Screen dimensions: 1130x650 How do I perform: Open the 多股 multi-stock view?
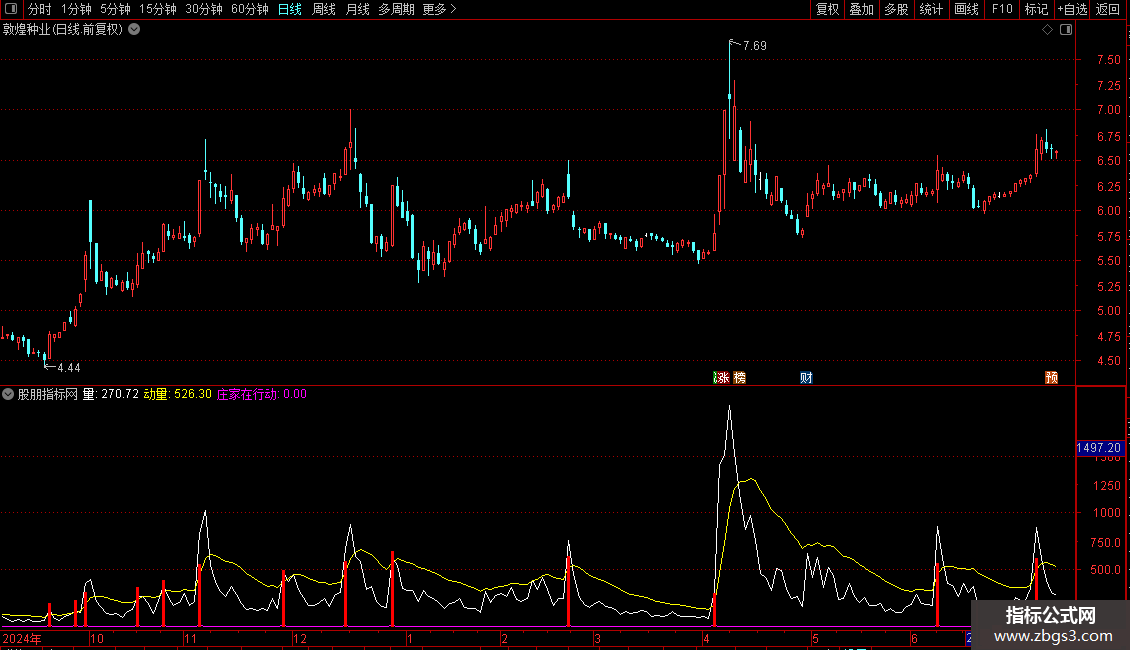[897, 9]
